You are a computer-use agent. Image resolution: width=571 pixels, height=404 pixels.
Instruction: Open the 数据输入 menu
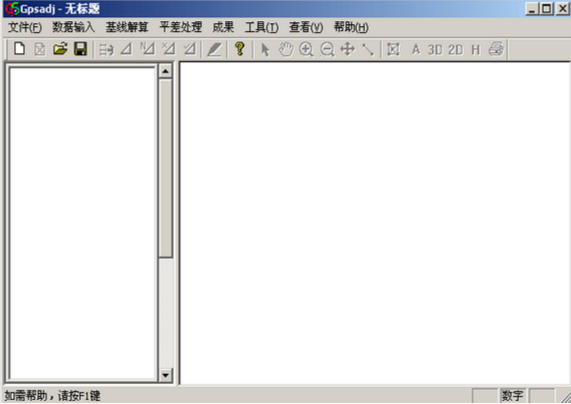click(x=73, y=27)
